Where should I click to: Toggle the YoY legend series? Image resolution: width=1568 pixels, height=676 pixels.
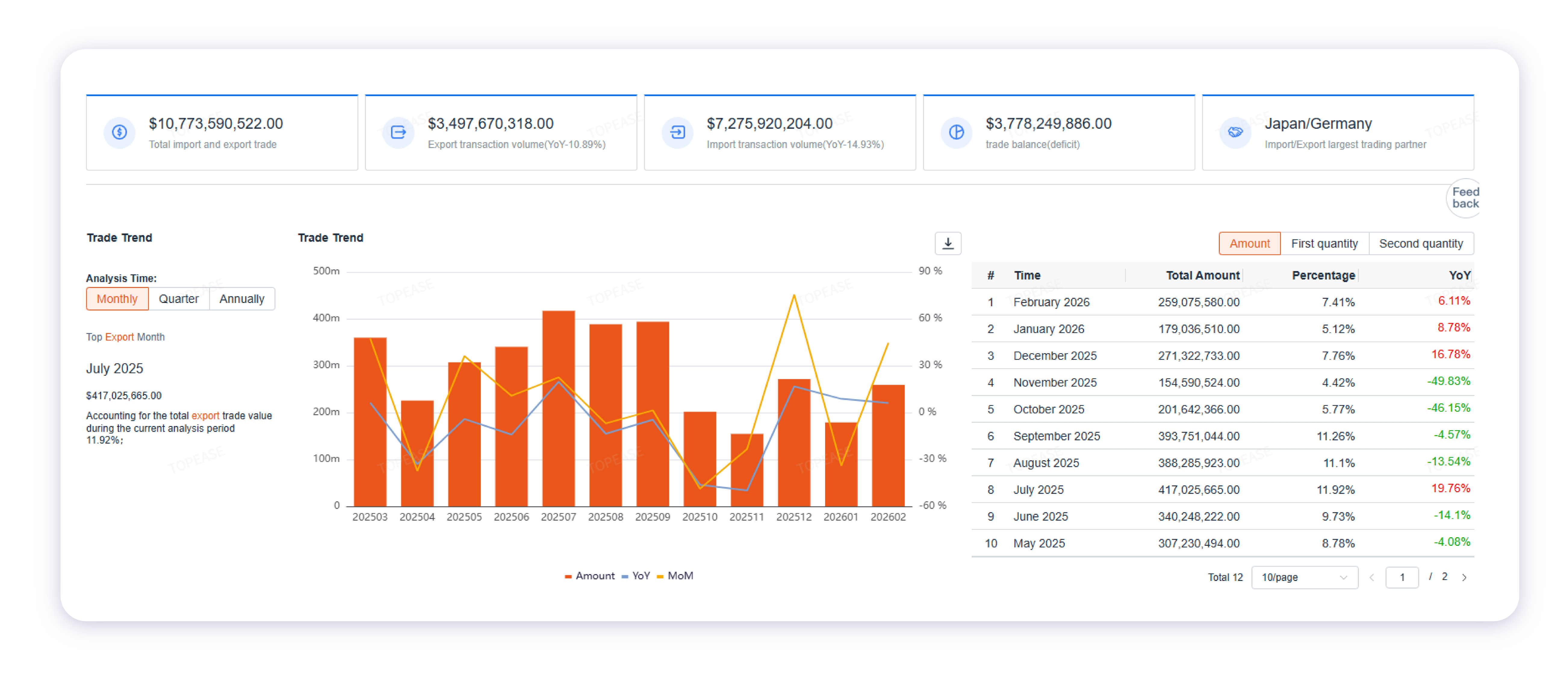635,576
